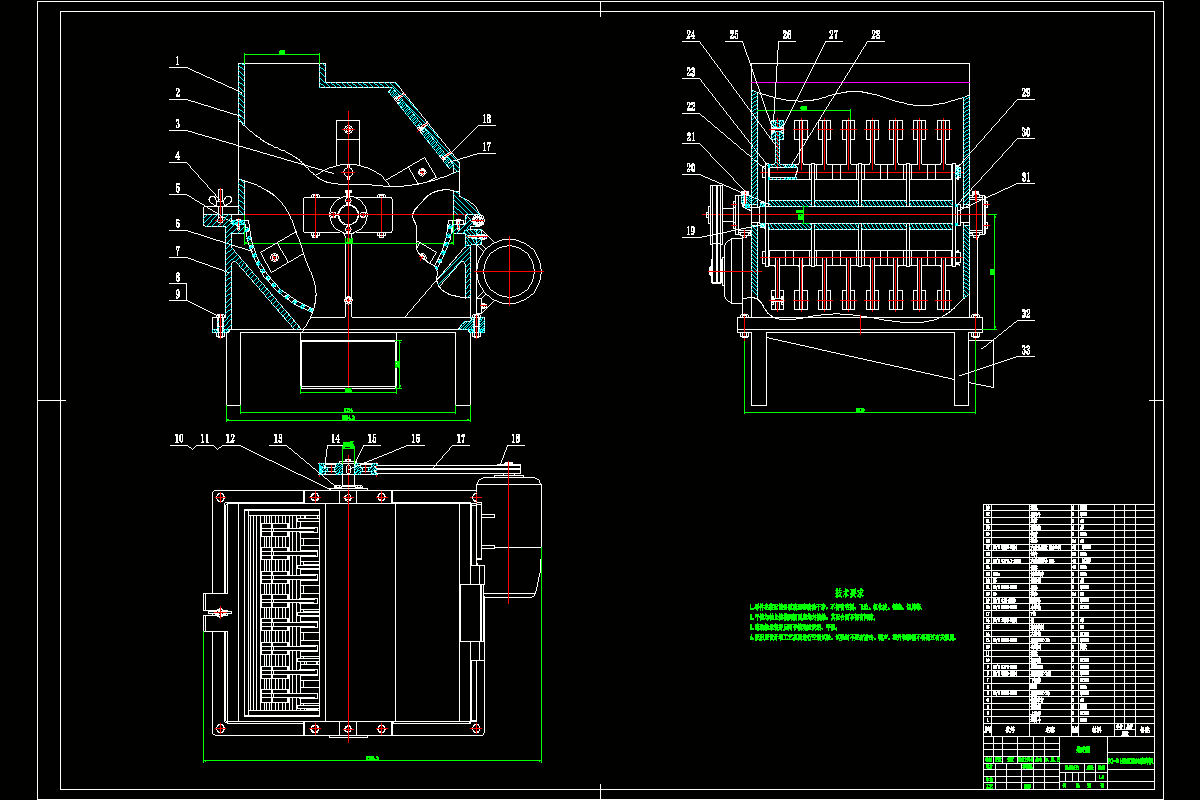The width and height of the screenshot is (1200, 800).
Task: Select part callout number 27
Action: tap(833, 36)
